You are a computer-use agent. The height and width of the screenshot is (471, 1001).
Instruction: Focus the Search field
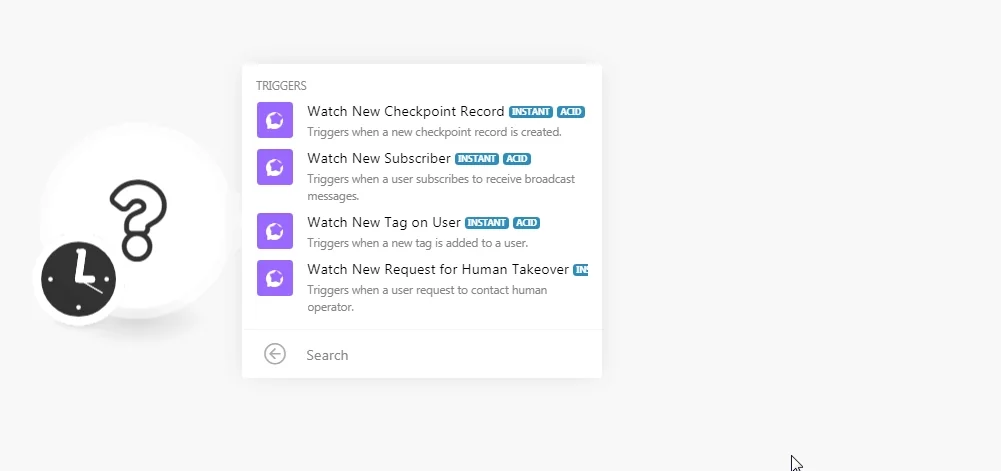click(447, 355)
